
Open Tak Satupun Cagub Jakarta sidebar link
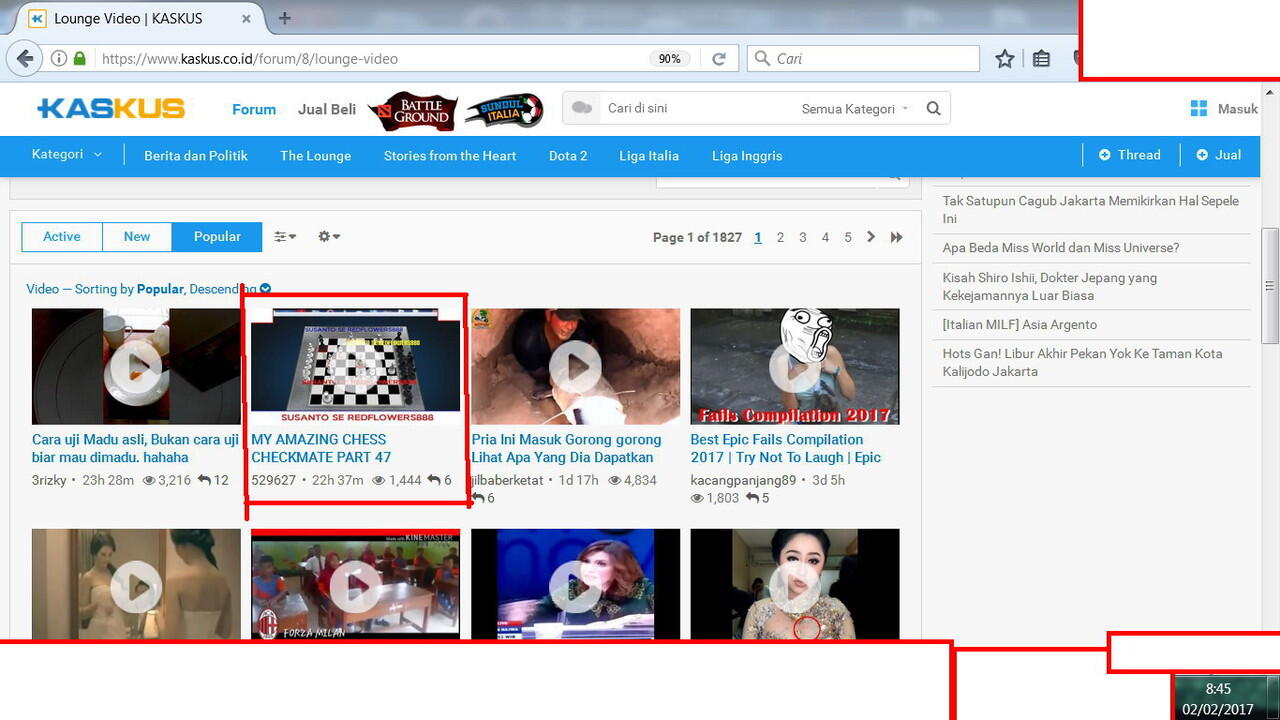coord(1091,209)
